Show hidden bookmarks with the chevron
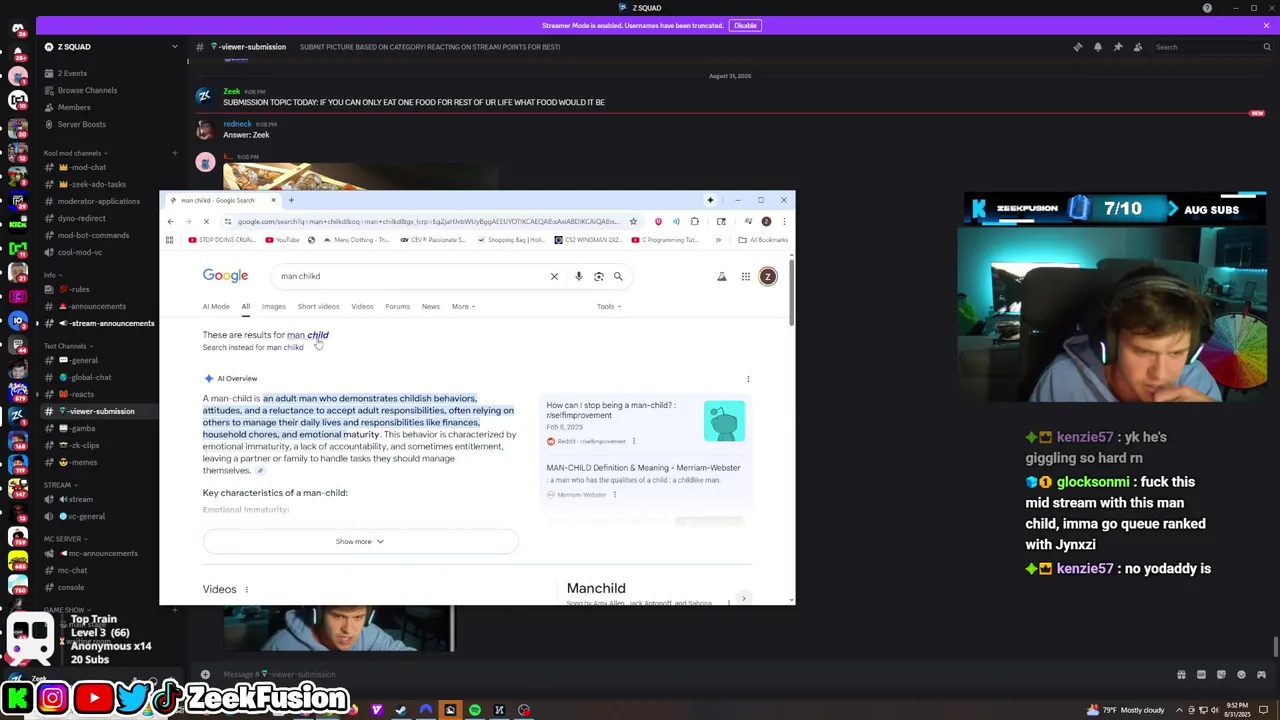 click(x=718, y=240)
